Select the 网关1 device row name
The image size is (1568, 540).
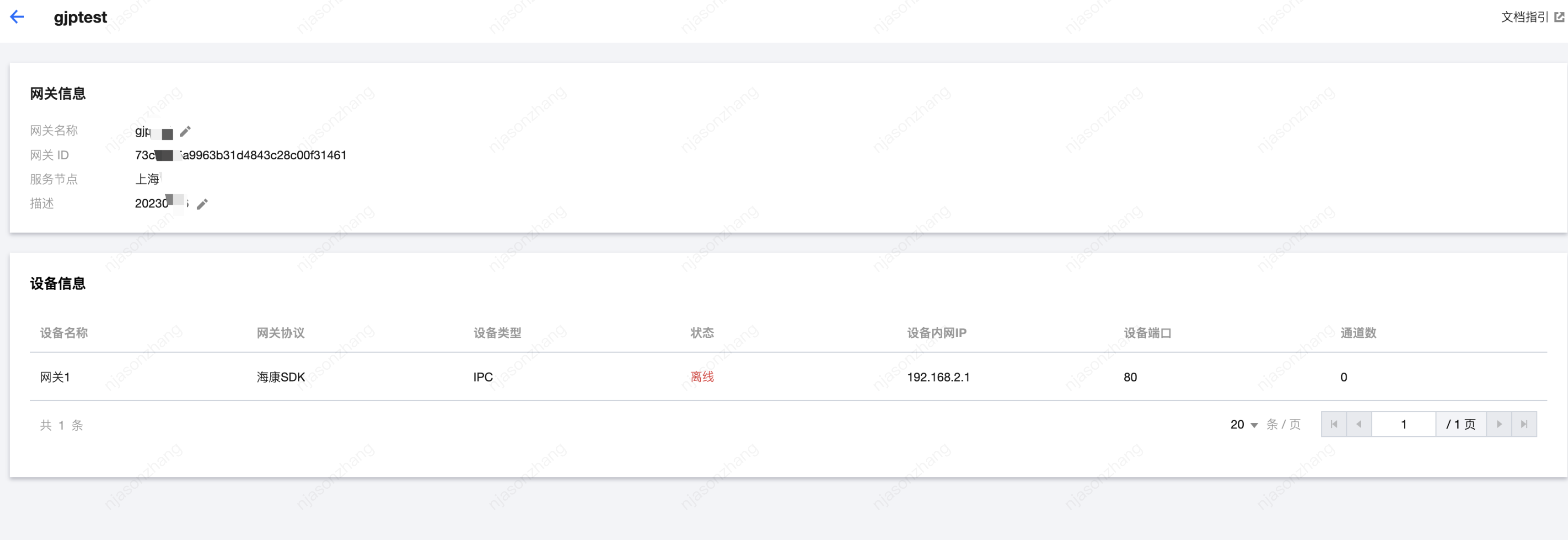click(55, 377)
